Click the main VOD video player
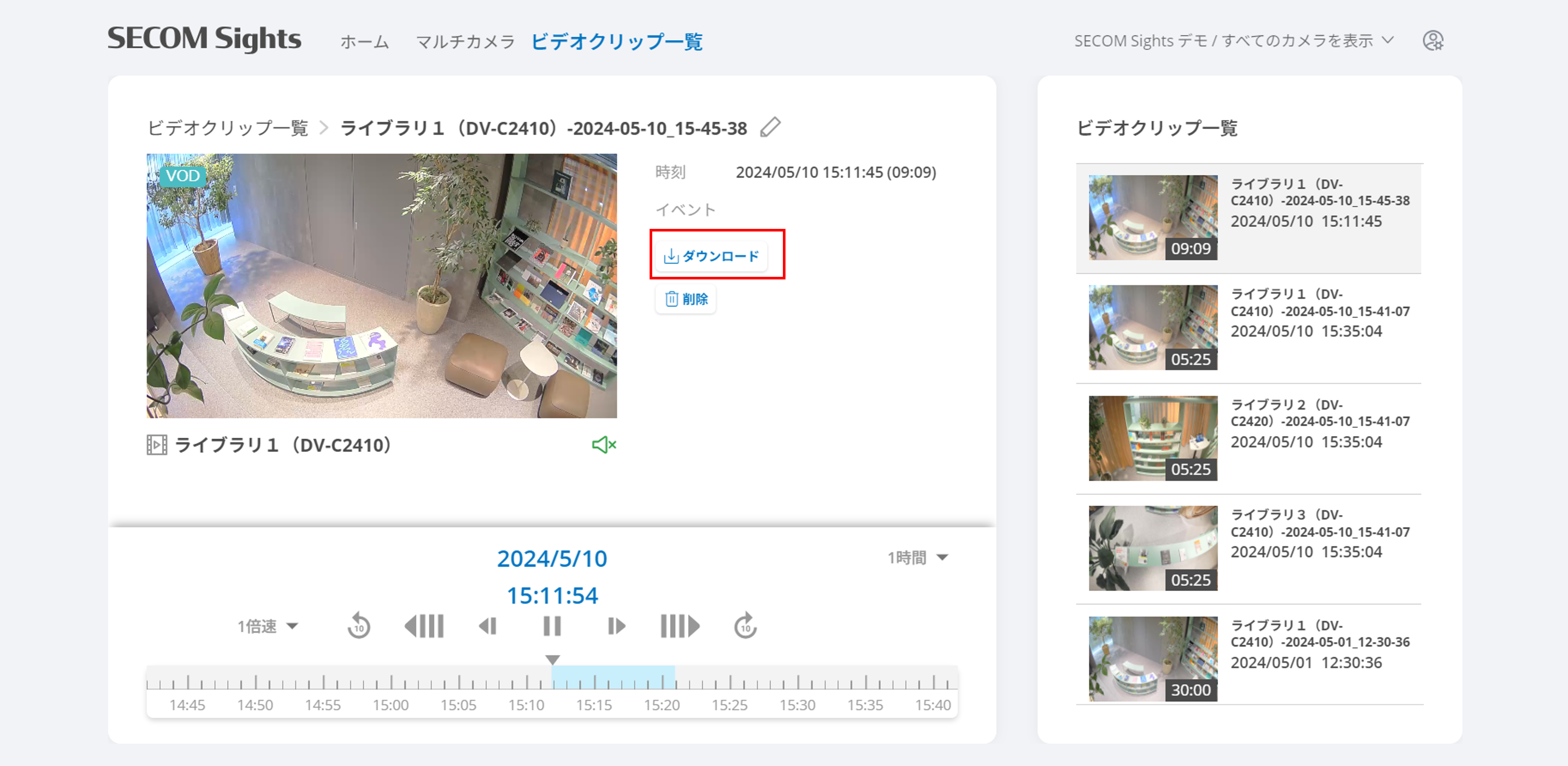The height and width of the screenshot is (766, 1568). [382, 285]
